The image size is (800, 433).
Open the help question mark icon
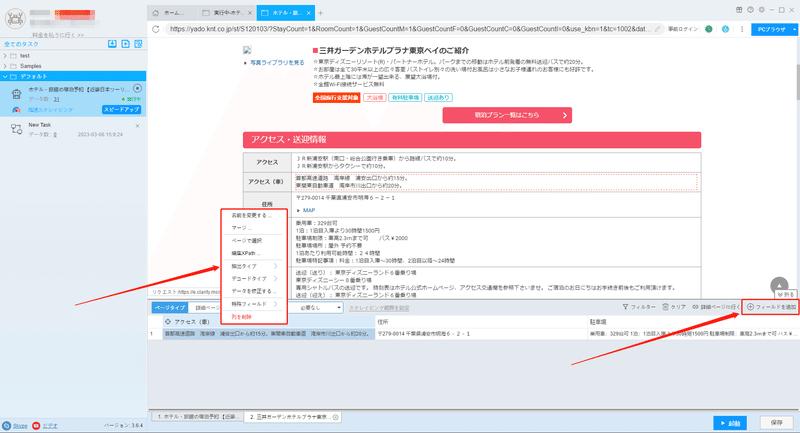750,10
